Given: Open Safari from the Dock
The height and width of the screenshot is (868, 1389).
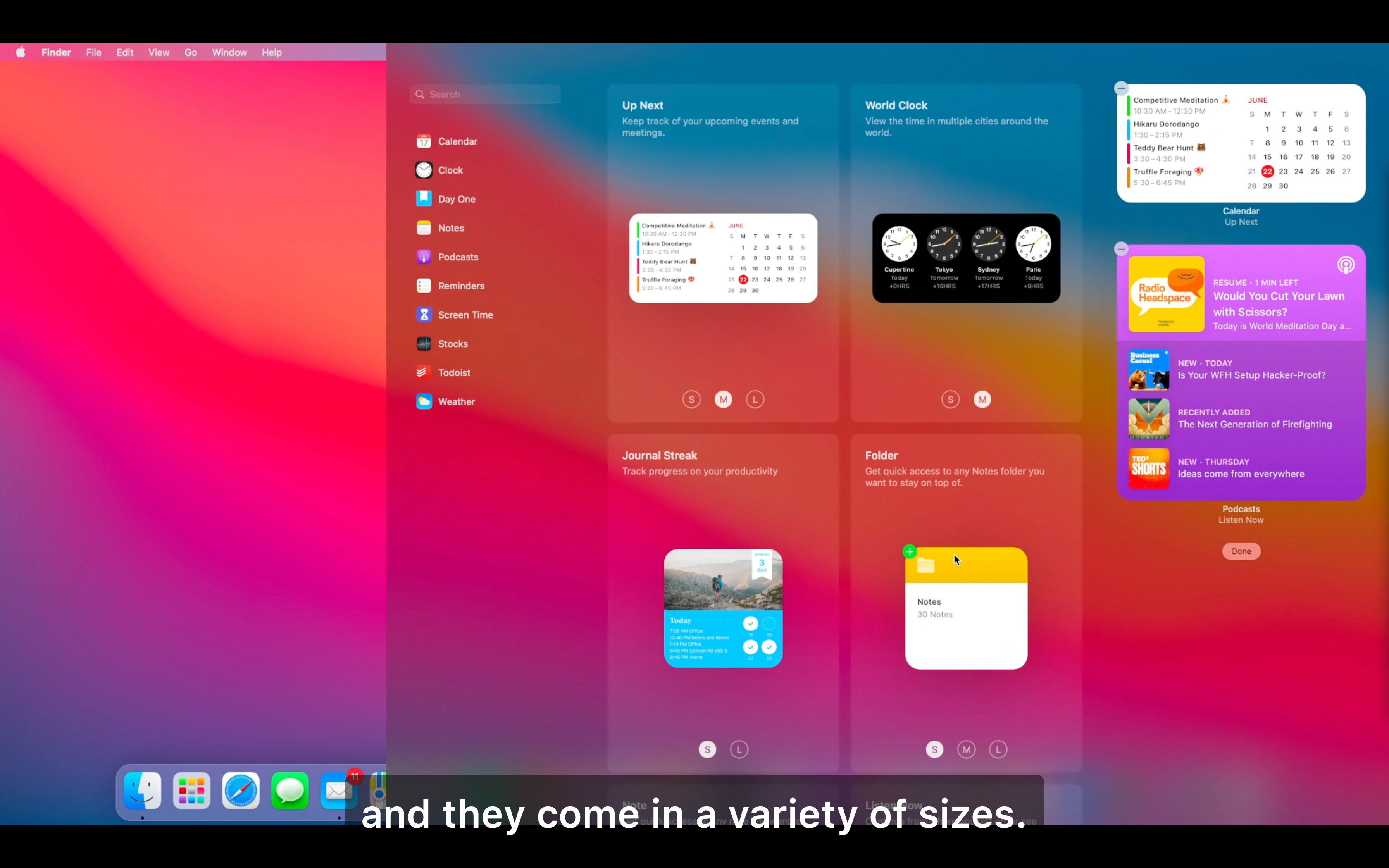Looking at the screenshot, I should tap(241, 791).
